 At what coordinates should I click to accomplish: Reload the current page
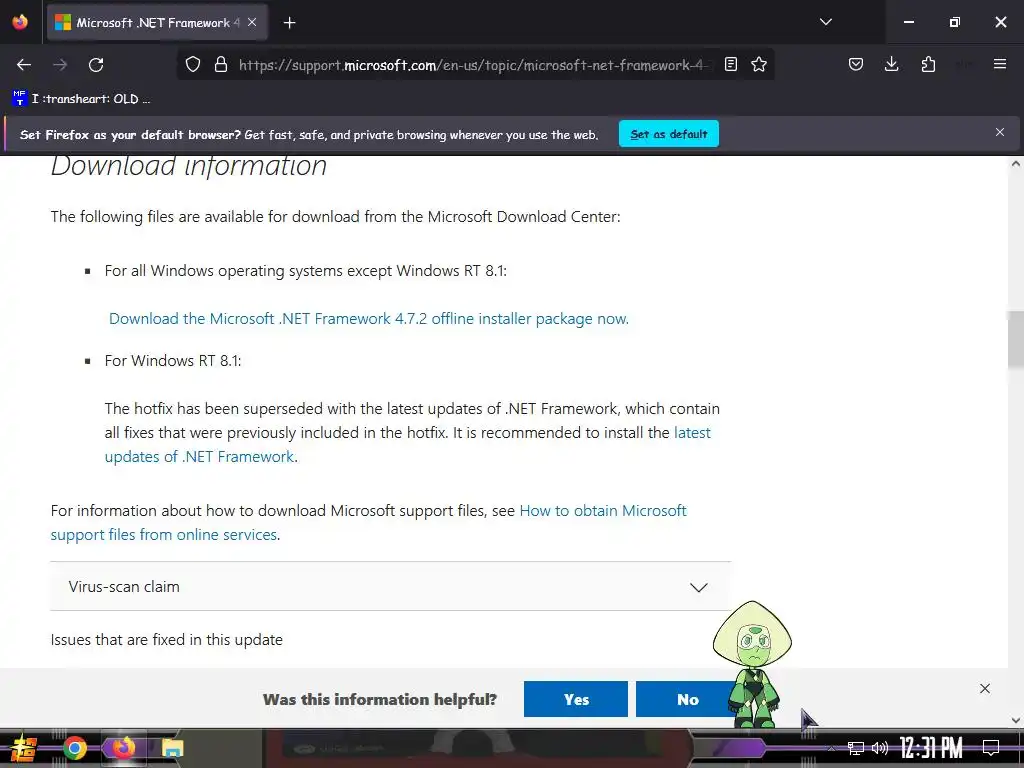pos(96,65)
